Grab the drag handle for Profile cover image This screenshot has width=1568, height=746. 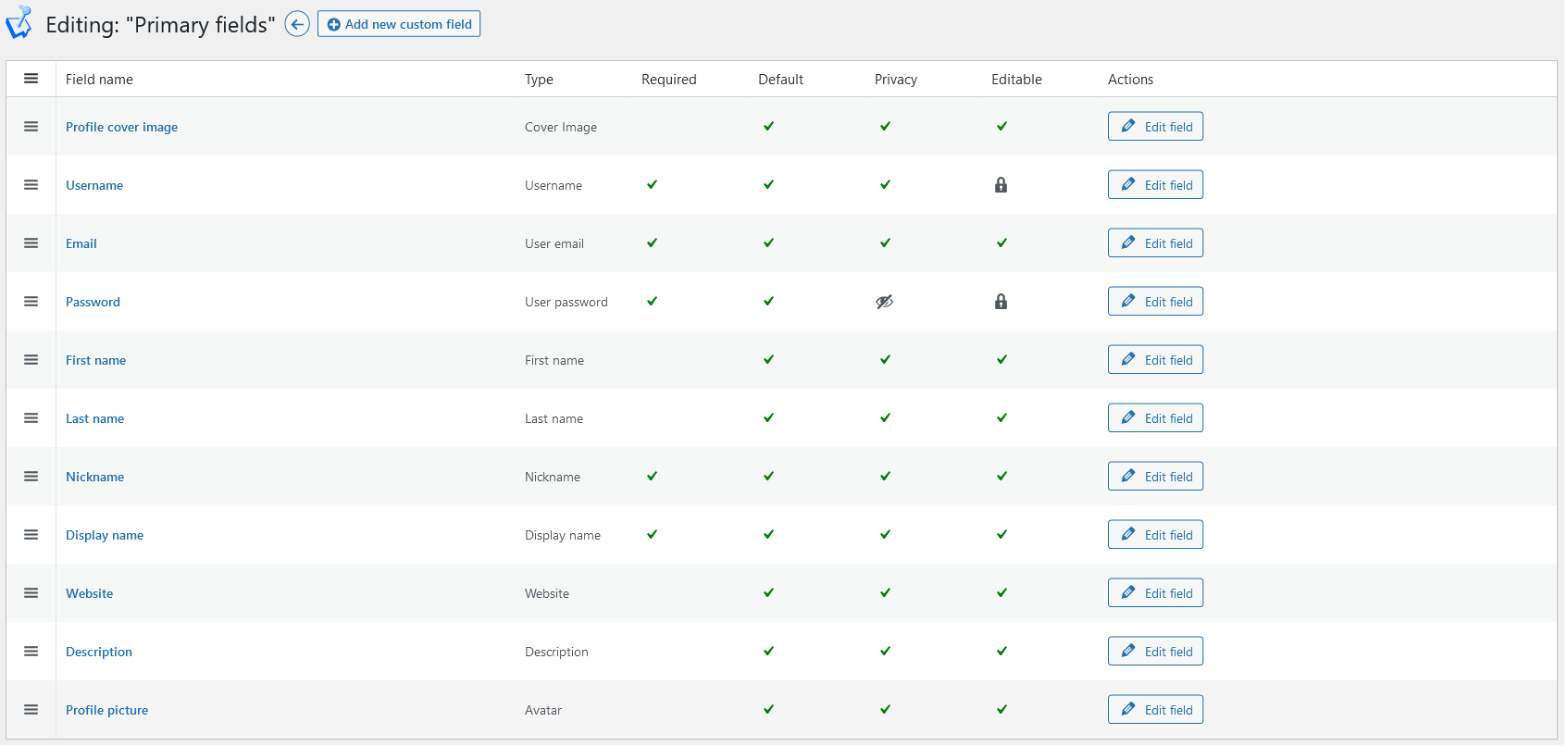coord(31,127)
